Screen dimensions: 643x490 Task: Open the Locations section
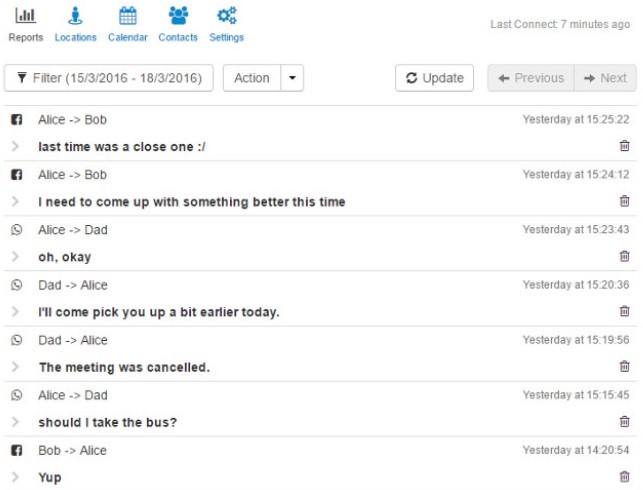[75, 25]
